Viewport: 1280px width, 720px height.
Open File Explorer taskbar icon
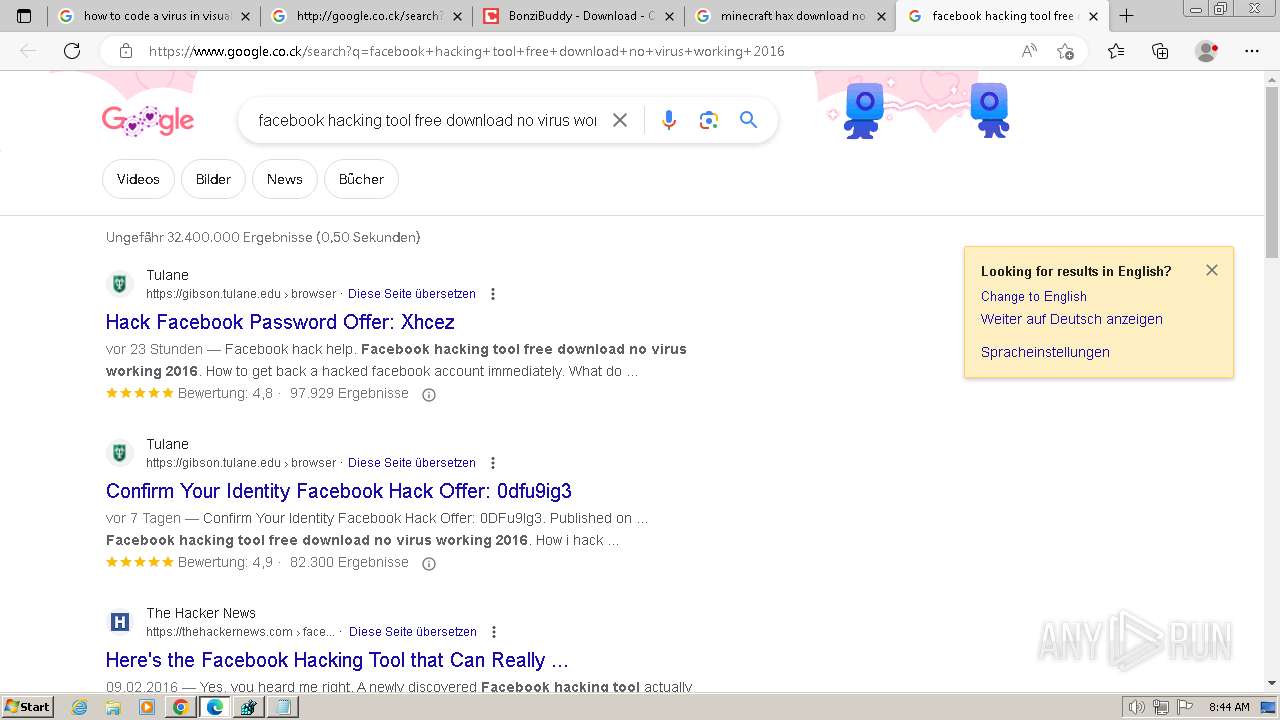pos(113,707)
